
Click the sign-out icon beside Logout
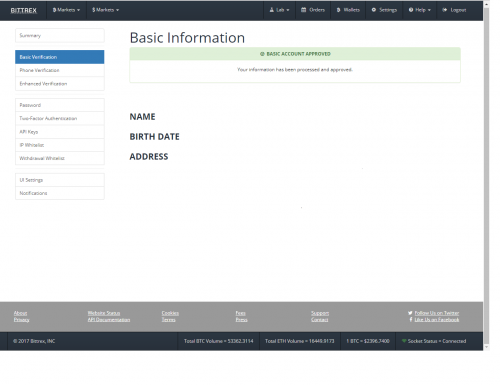tap(445, 10)
